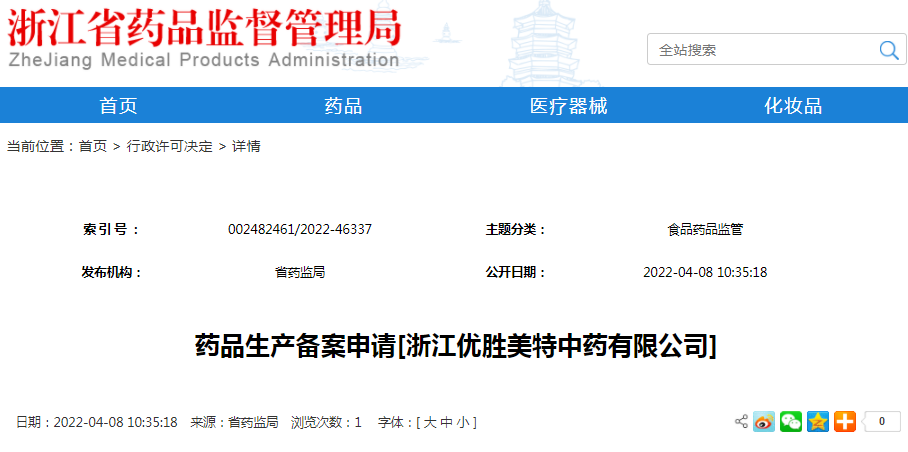Click the 食品药品监管 category value

[705, 230]
